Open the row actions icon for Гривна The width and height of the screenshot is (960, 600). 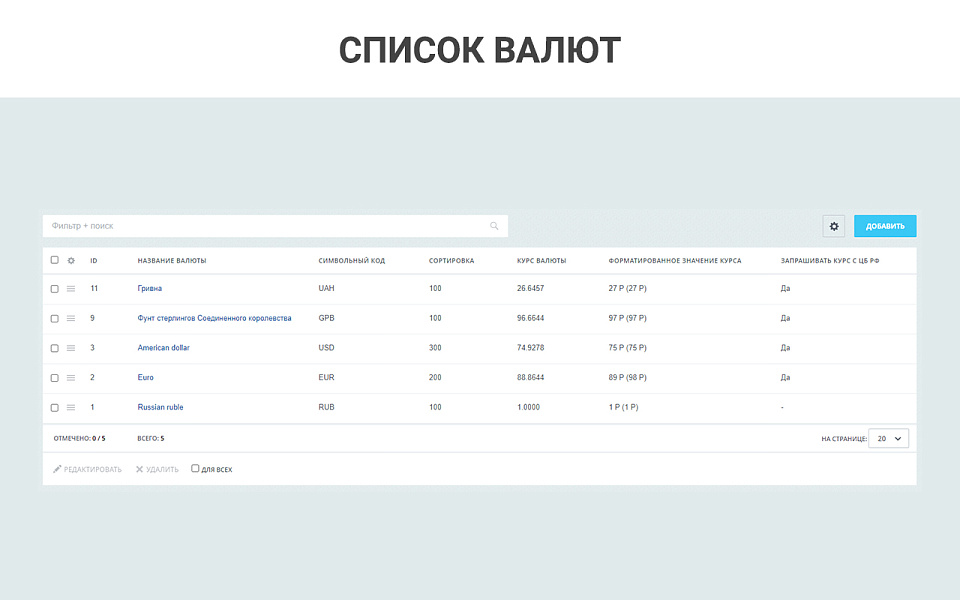pos(70,289)
